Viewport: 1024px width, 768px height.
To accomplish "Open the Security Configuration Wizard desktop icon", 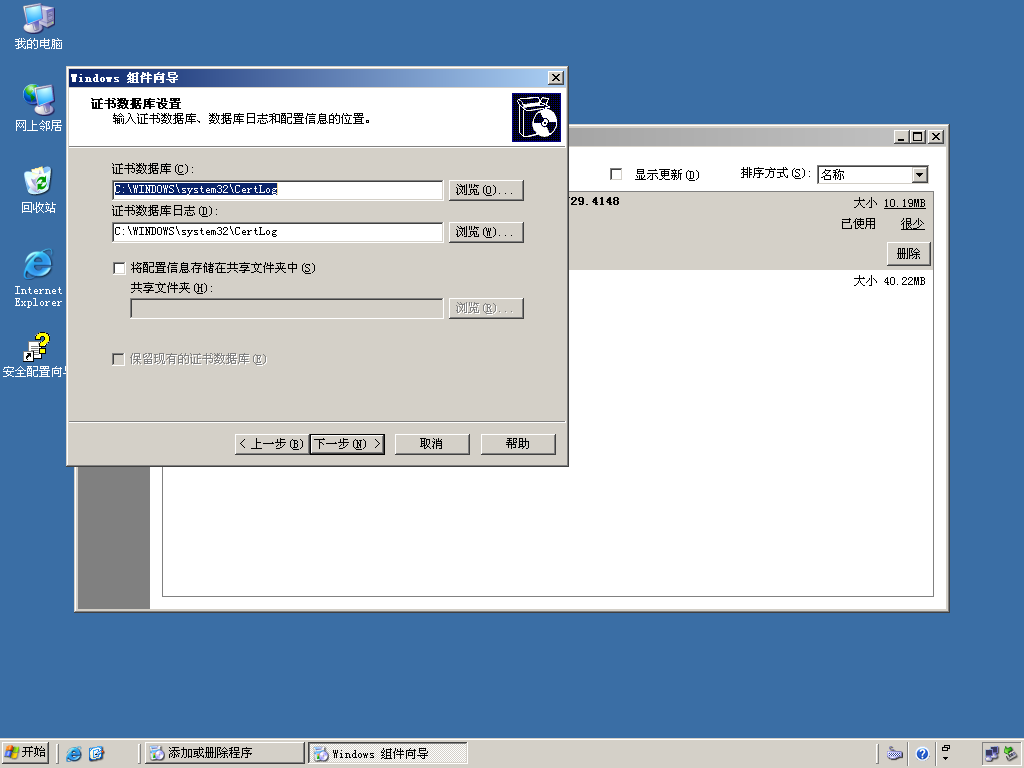I will [x=37, y=355].
